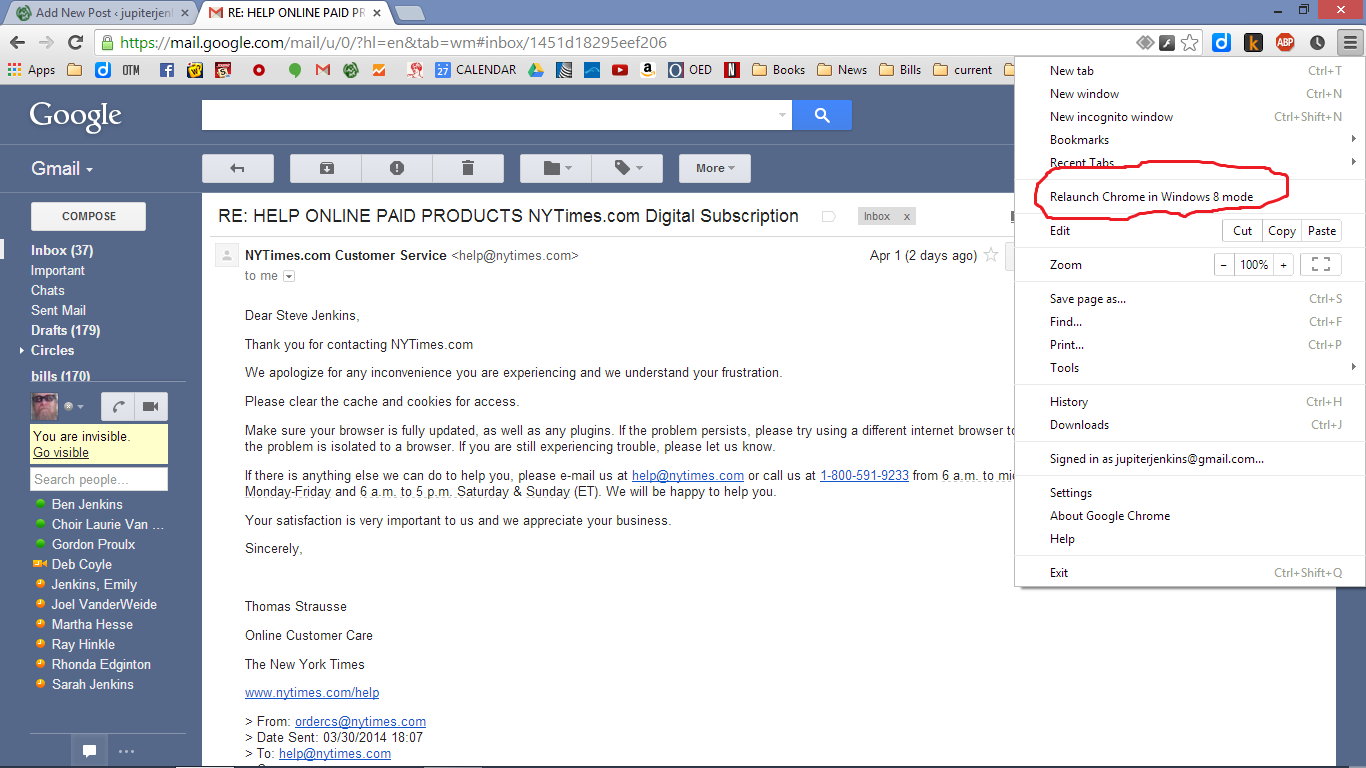Open chat with Martha Hesse
Screen dimensions: 1366x768
tap(92, 625)
